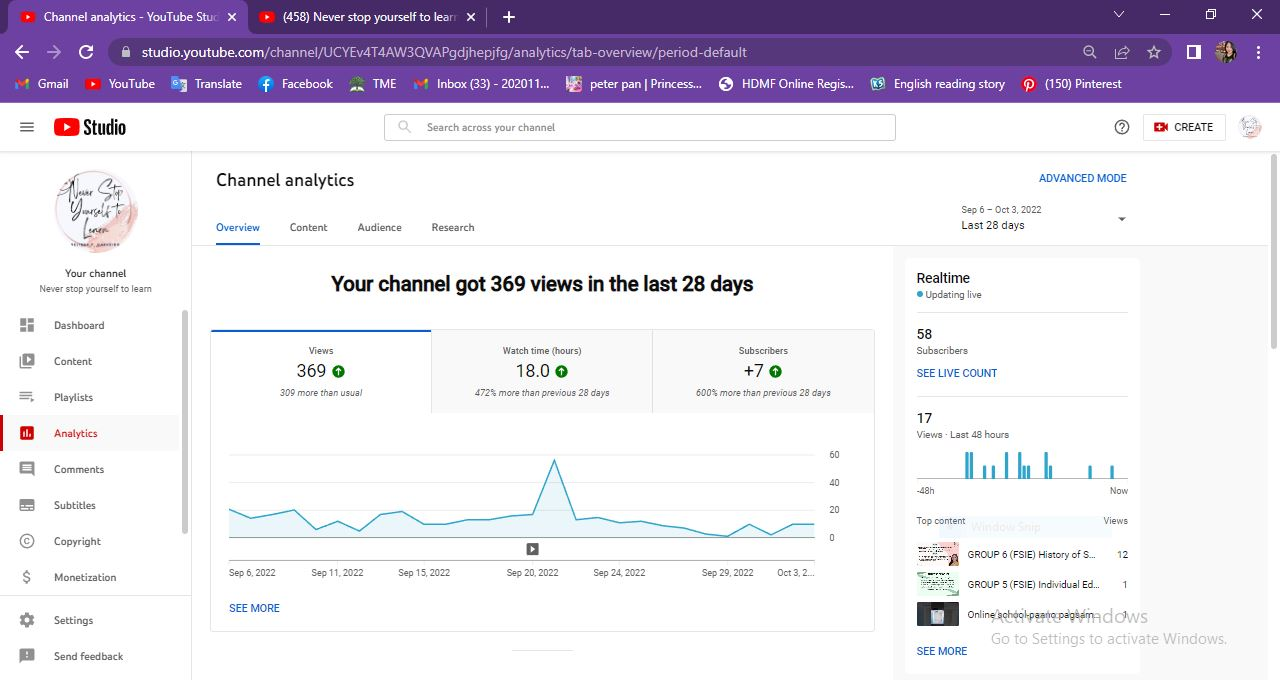
Task: Select Analytics in the sidebar
Action: pos(90,433)
